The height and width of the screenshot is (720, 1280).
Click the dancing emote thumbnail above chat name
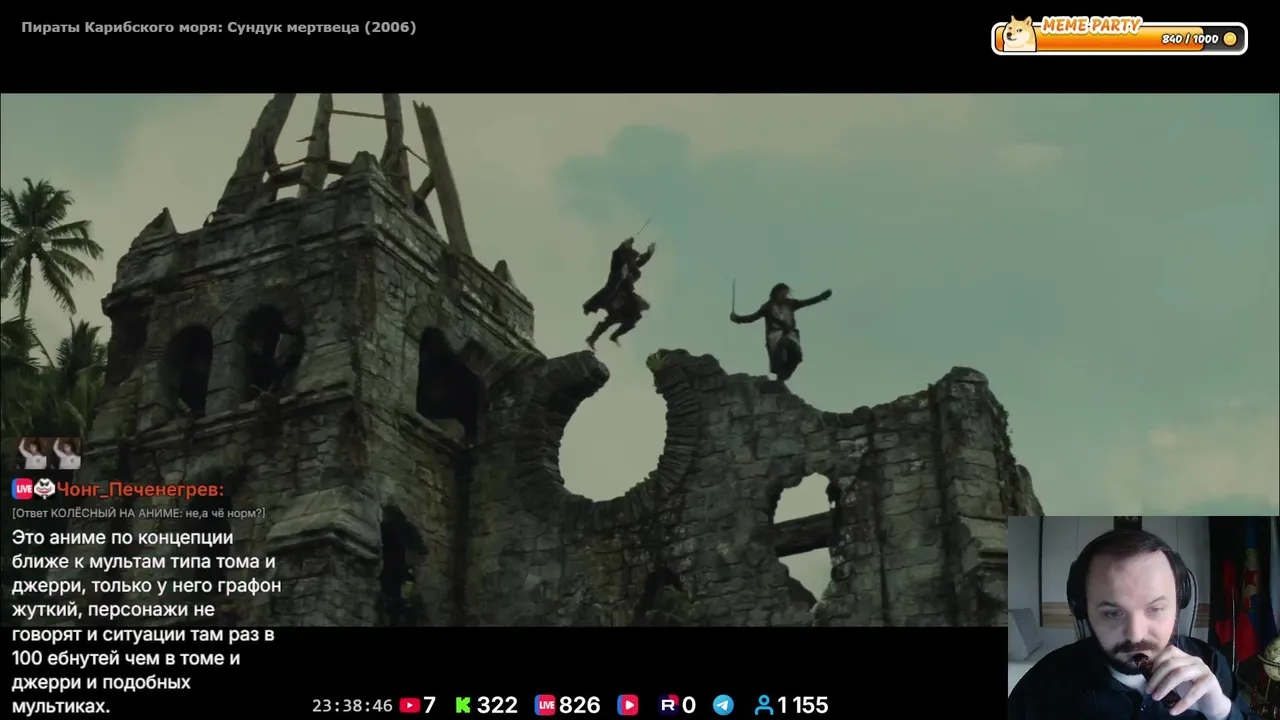(x=49, y=453)
